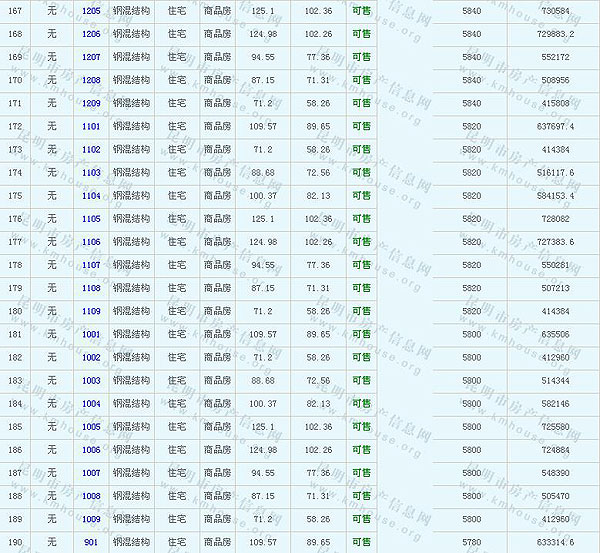Click room 1101 link
This screenshot has width=600, height=553.
coord(91,126)
